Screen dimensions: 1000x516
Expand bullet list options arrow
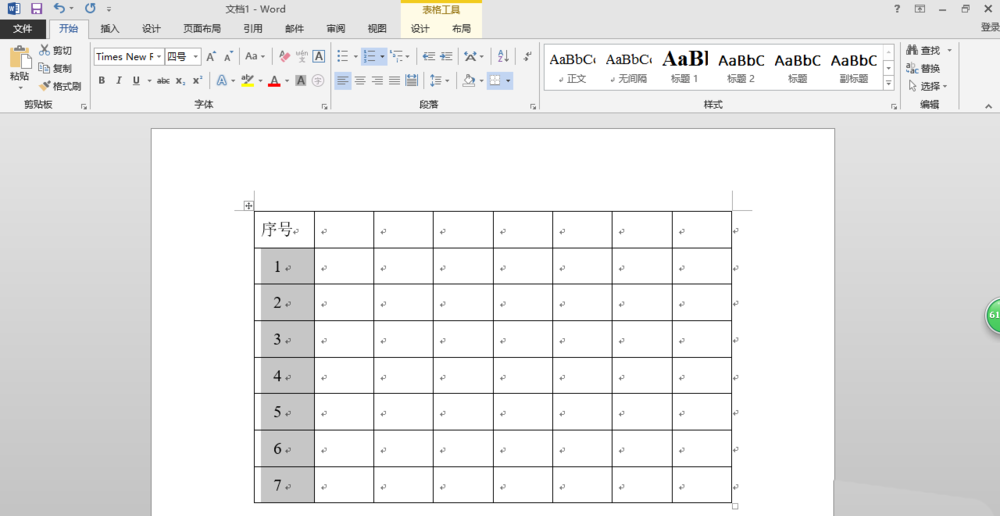(355, 57)
